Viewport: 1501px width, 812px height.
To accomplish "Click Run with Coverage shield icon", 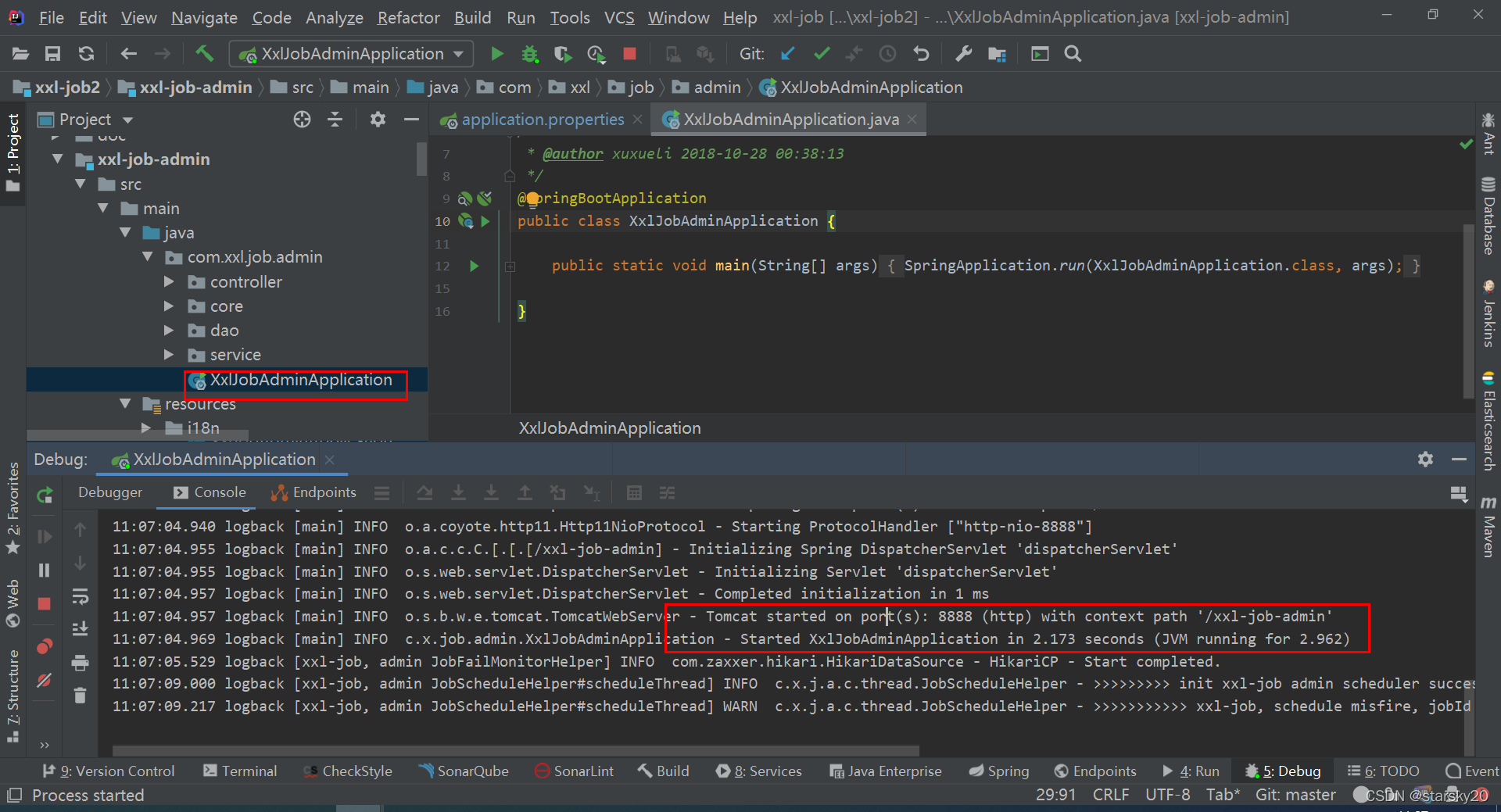I will pyautogui.click(x=562, y=54).
